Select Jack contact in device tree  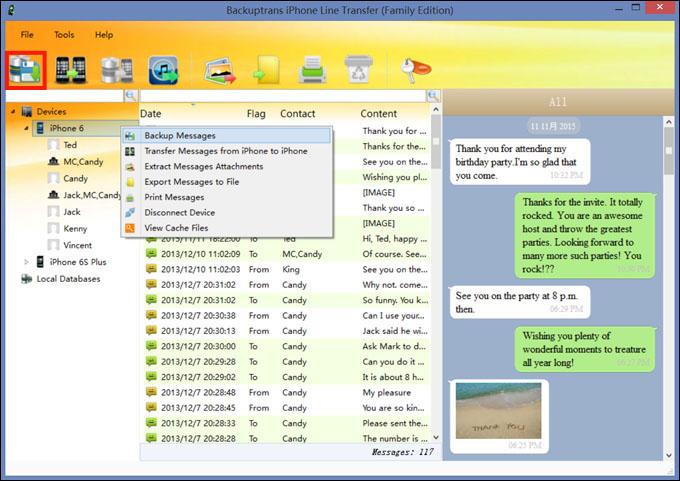click(x=72, y=212)
